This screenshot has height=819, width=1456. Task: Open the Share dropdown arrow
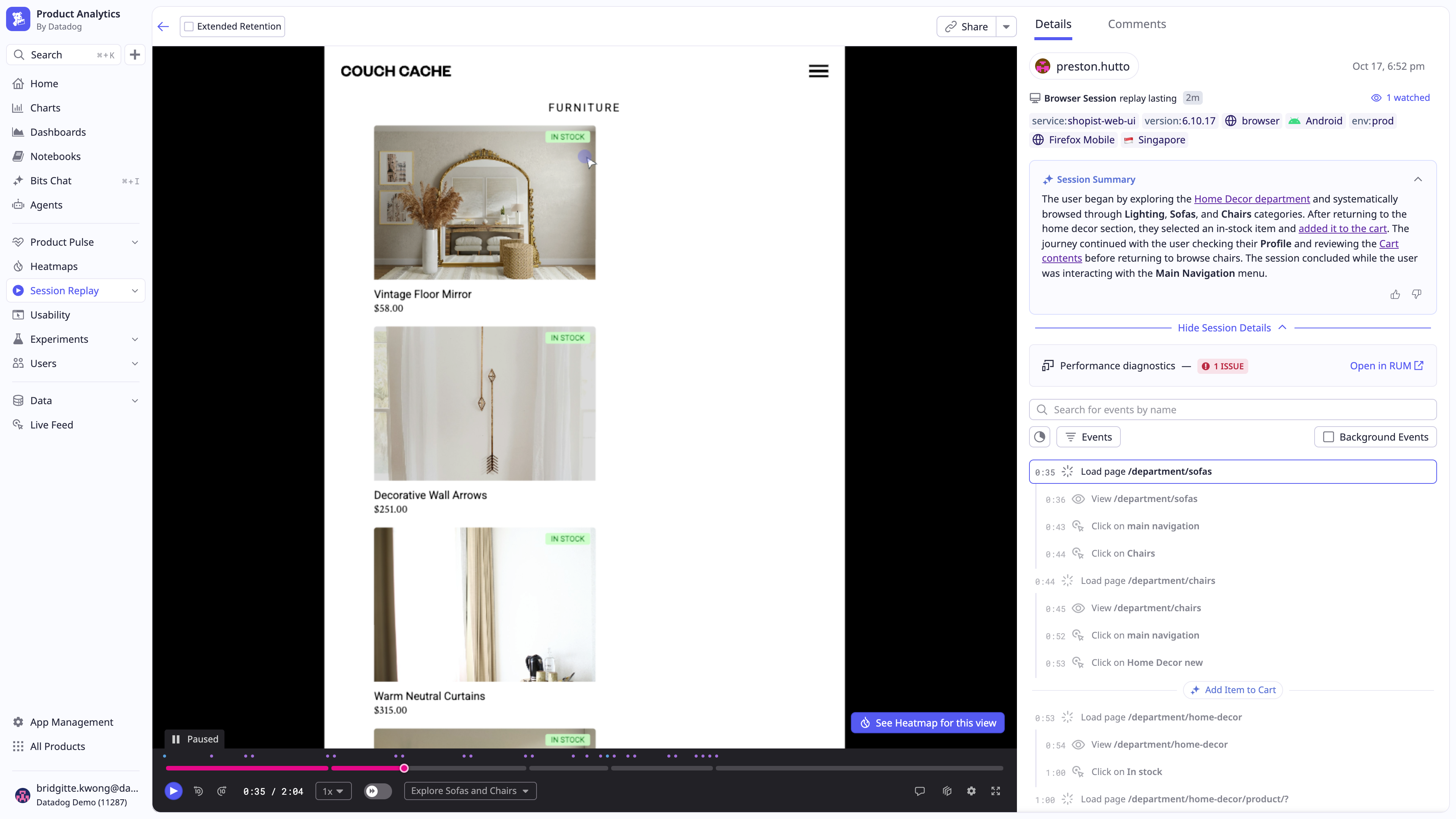[x=1006, y=27]
